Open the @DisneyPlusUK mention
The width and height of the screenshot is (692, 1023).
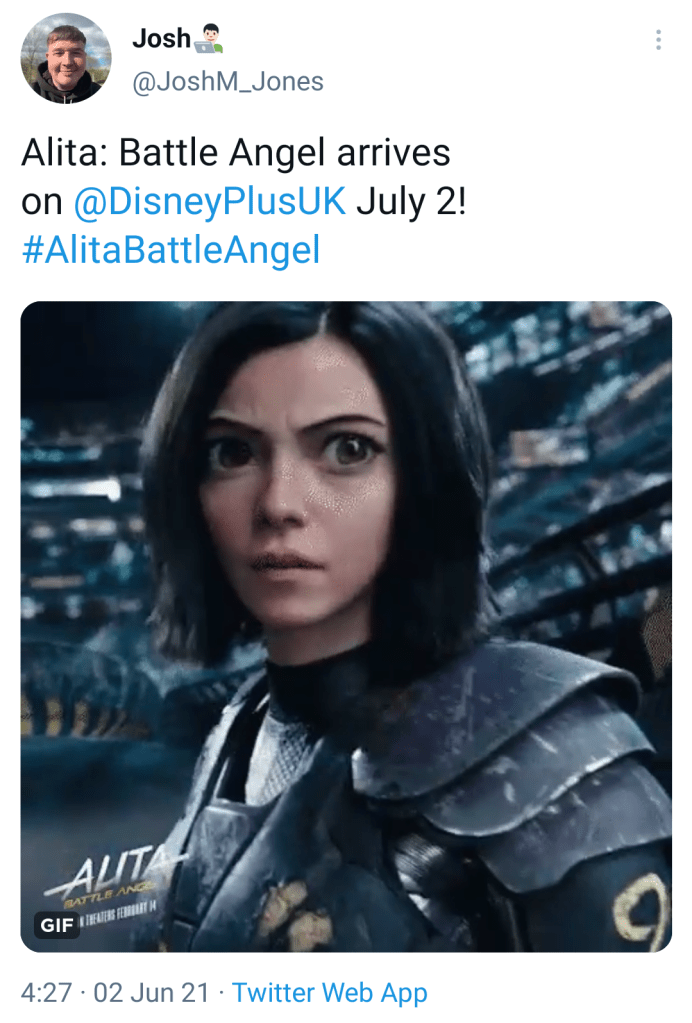(x=209, y=201)
